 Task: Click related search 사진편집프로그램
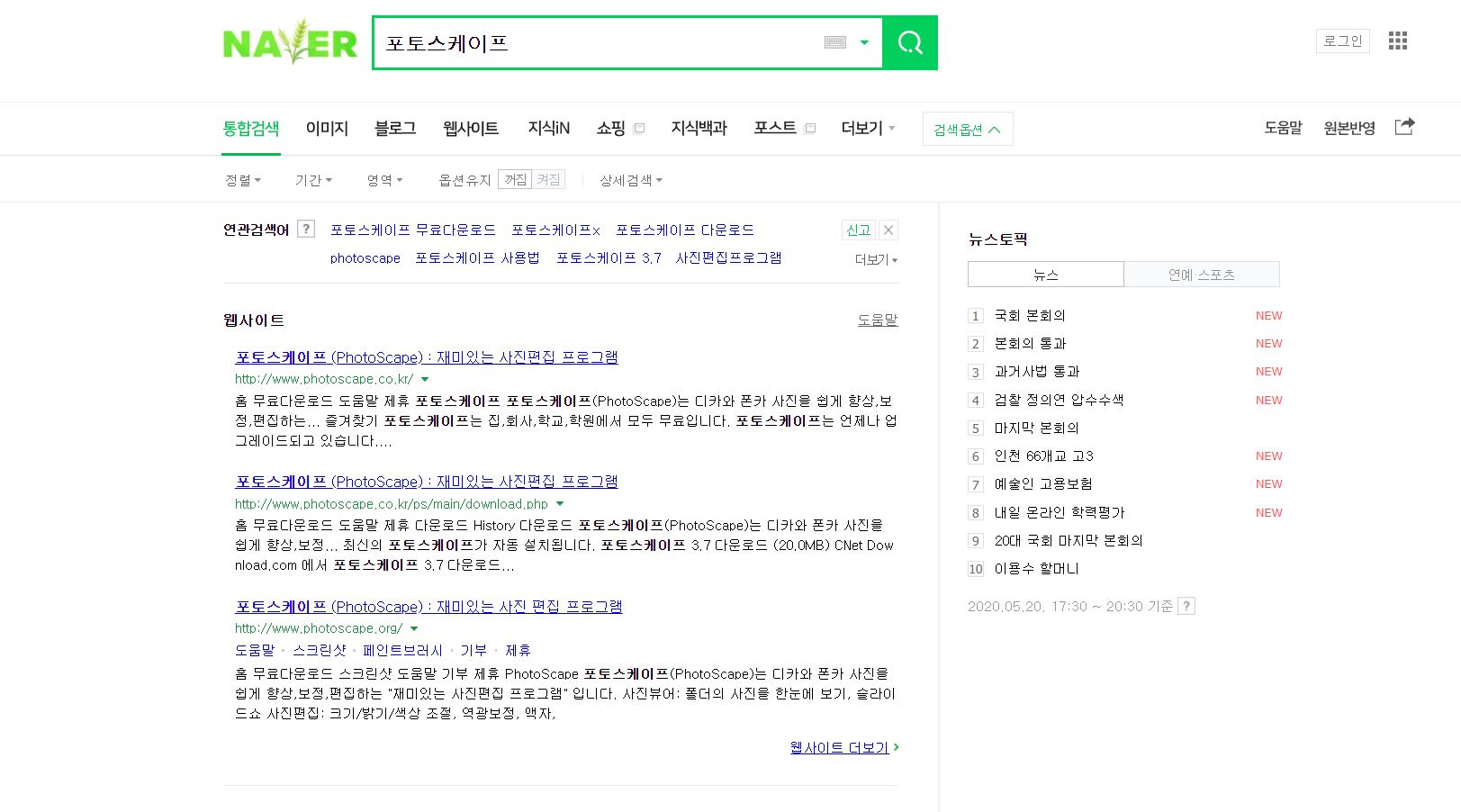pyautogui.click(x=728, y=257)
